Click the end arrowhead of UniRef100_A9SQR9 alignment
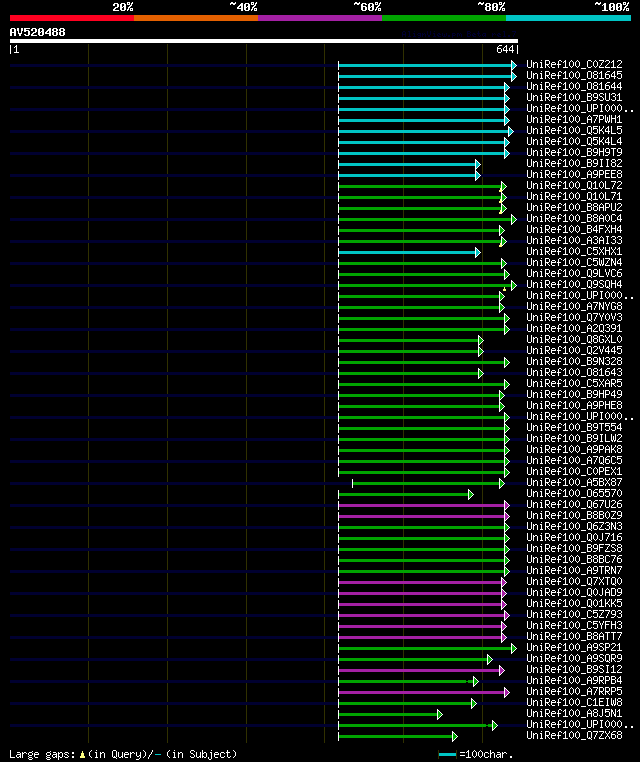The image size is (640, 762). pos(489,659)
